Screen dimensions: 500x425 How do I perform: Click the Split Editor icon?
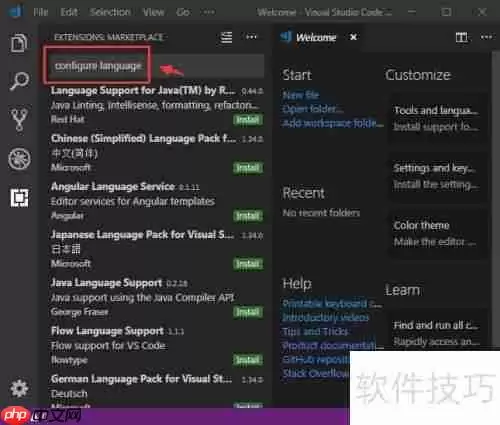tap(461, 37)
